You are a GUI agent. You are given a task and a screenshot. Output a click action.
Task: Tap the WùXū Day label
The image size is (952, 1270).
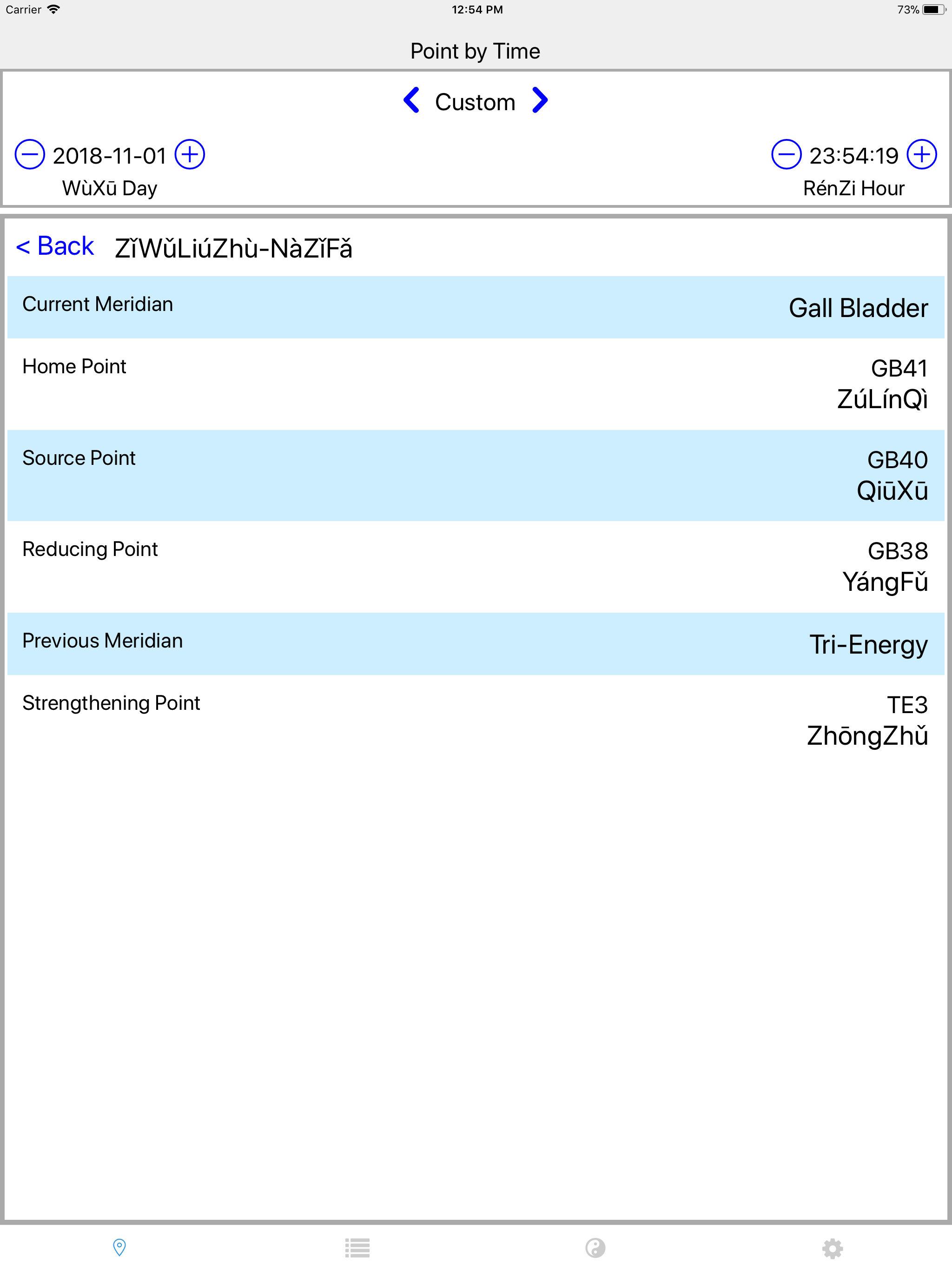pyautogui.click(x=110, y=188)
